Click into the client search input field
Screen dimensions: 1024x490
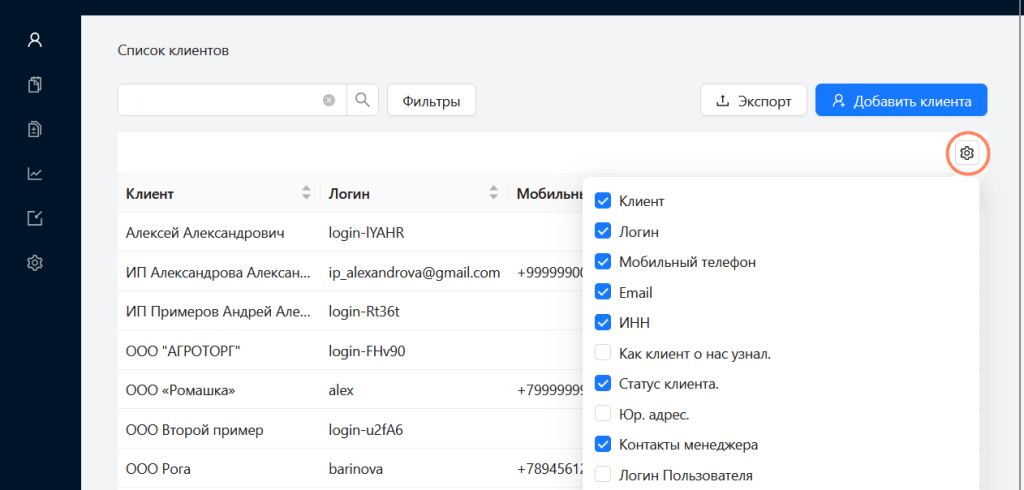click(220, 100)
